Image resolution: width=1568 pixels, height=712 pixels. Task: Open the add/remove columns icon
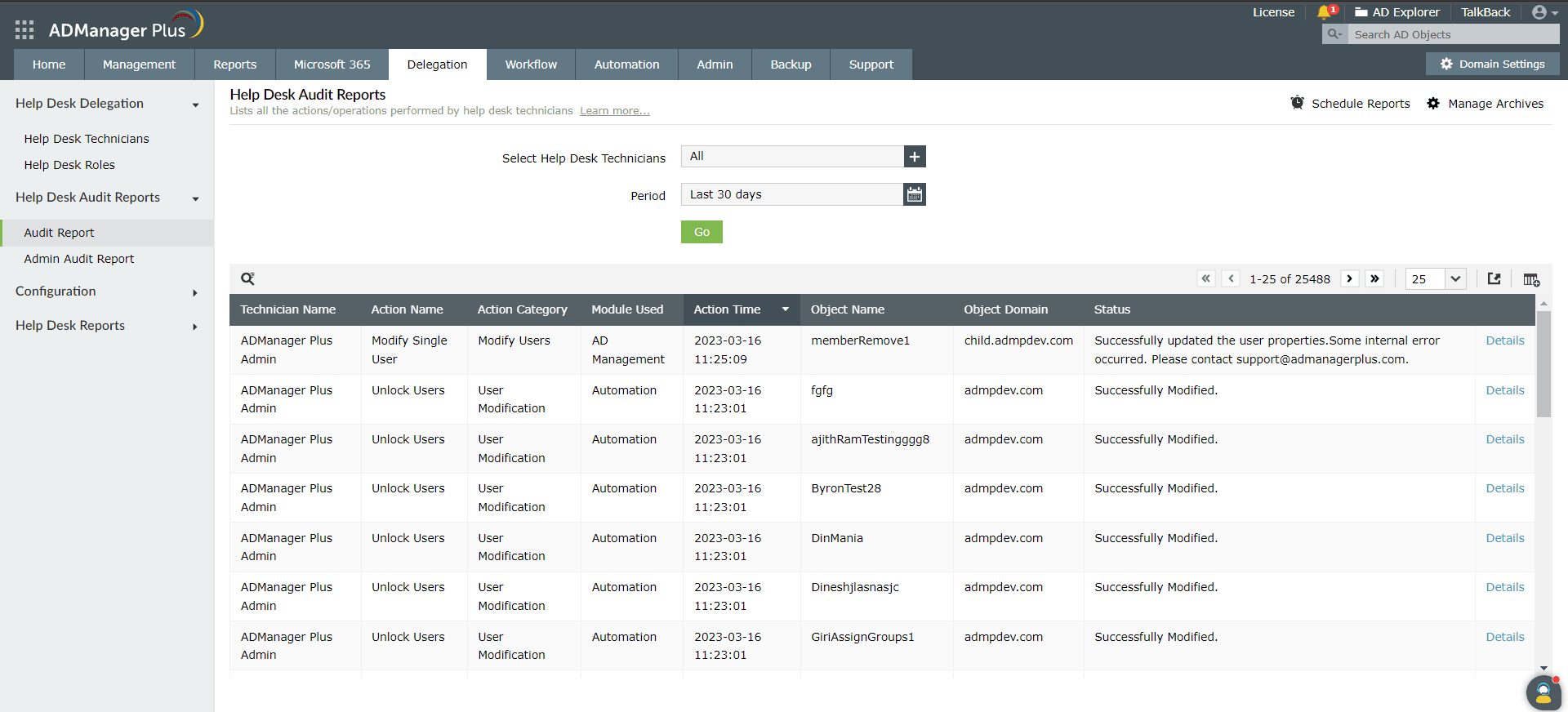point(1531,279)
